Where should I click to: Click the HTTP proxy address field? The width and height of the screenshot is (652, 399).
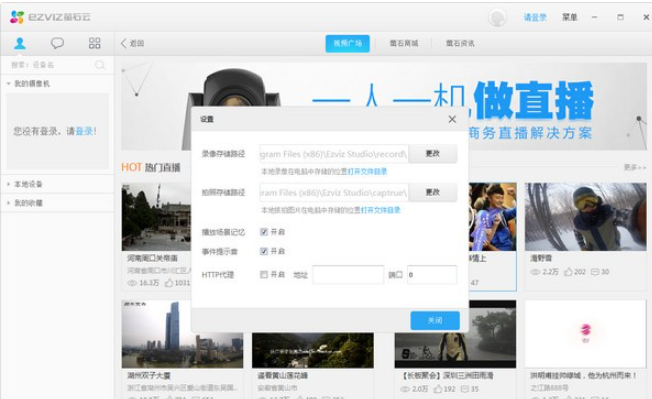(x=348, y=275)
